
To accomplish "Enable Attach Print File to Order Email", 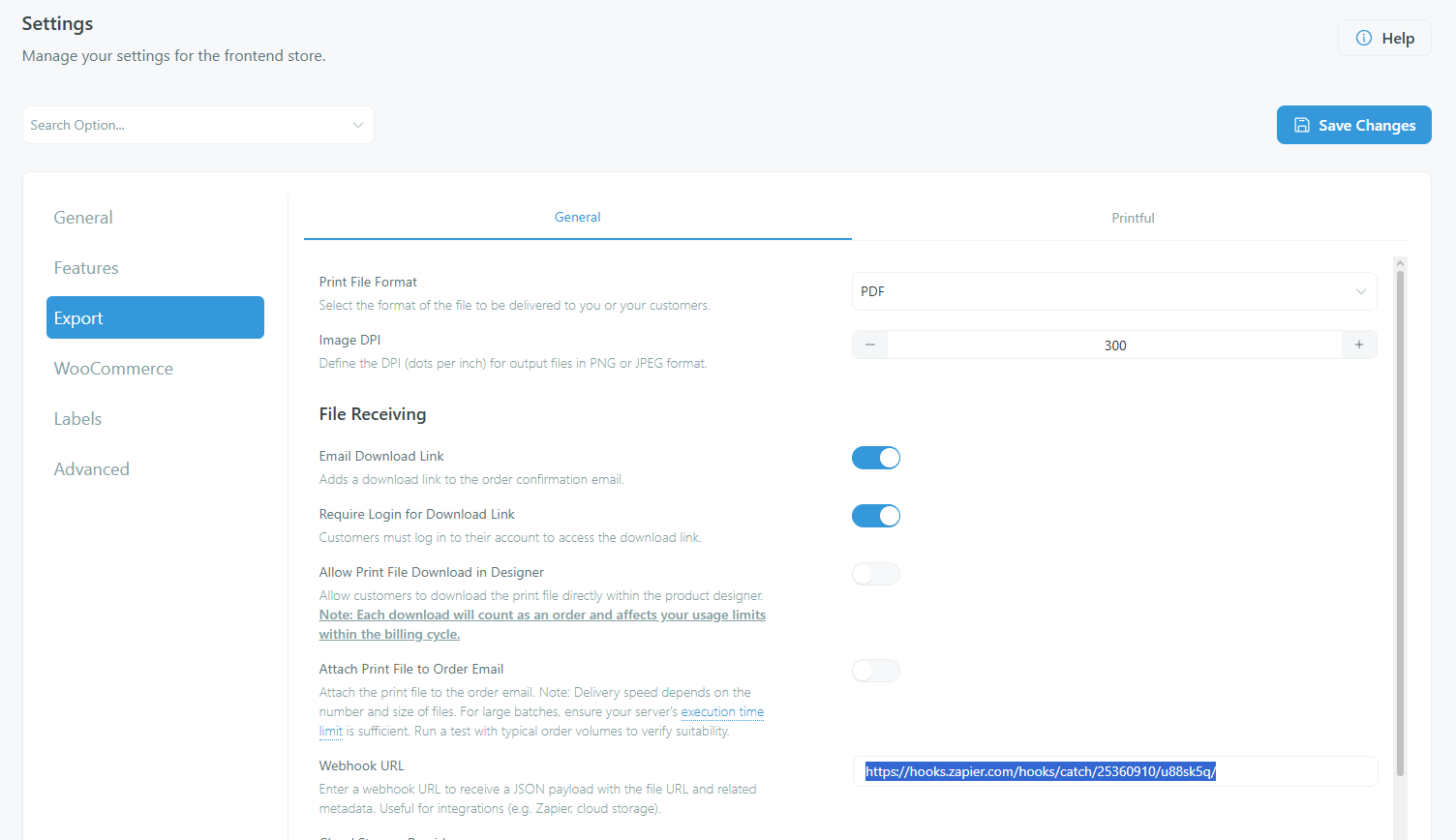I will pos(876,671).
